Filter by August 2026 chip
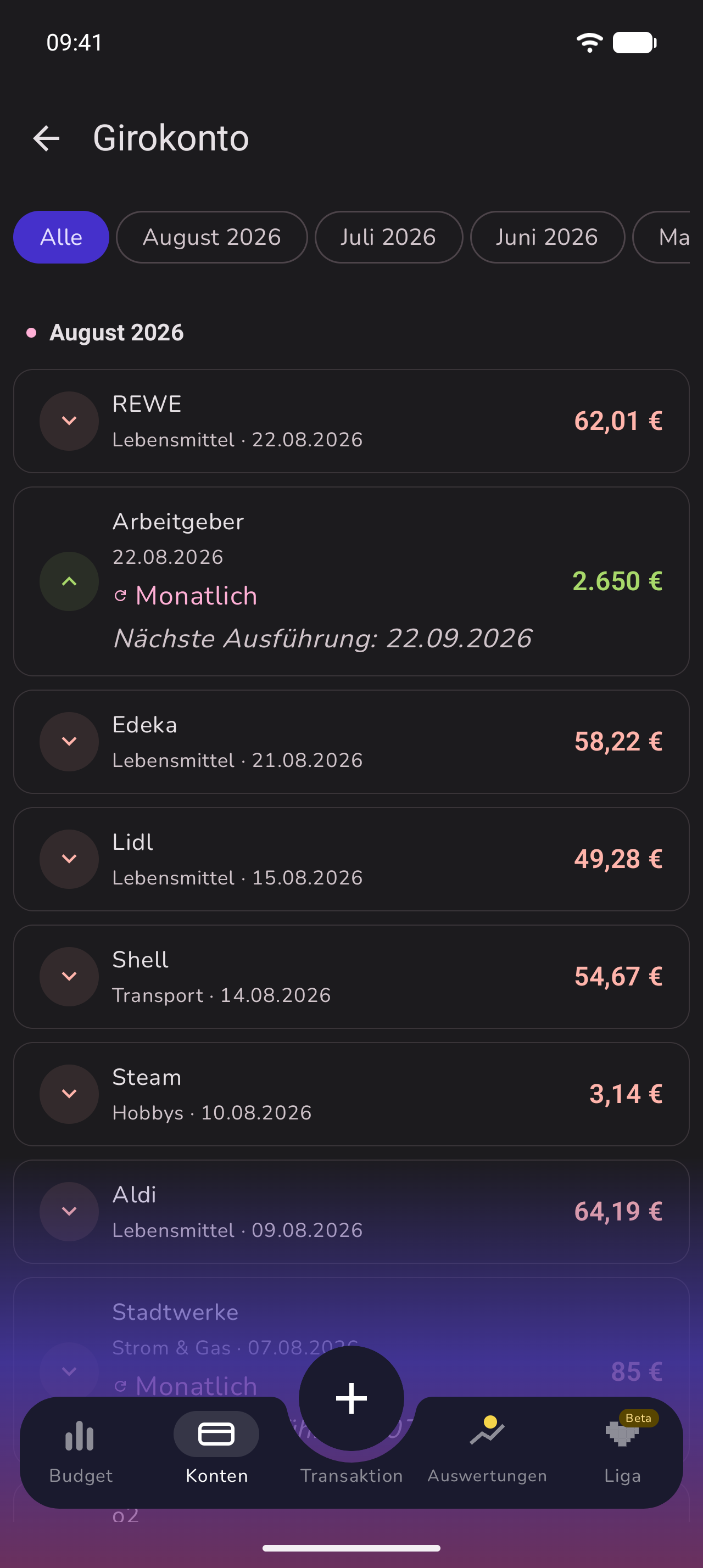703x1568 pixels. (212, 237)
